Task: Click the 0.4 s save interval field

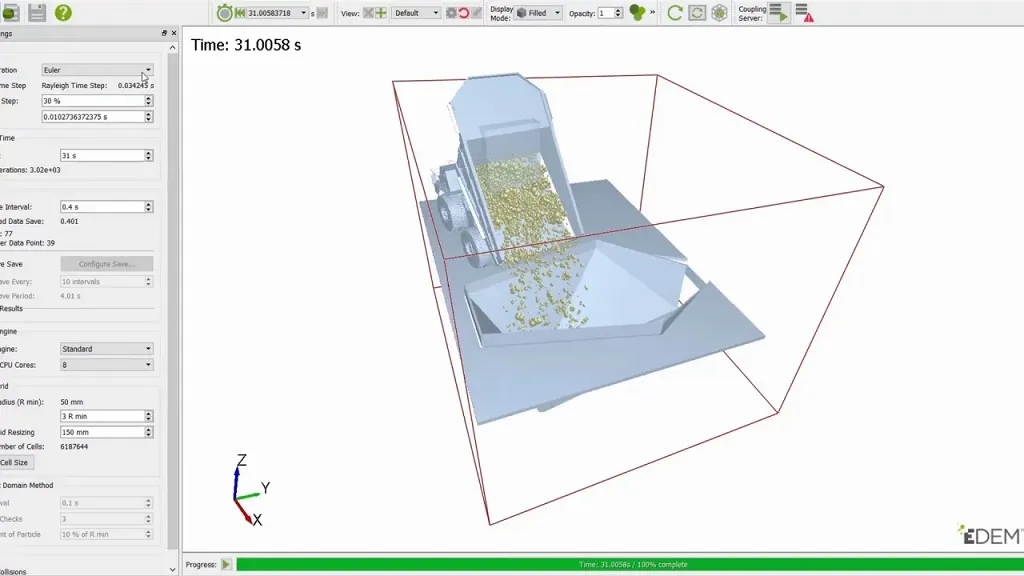Action: tap(106, 206)
